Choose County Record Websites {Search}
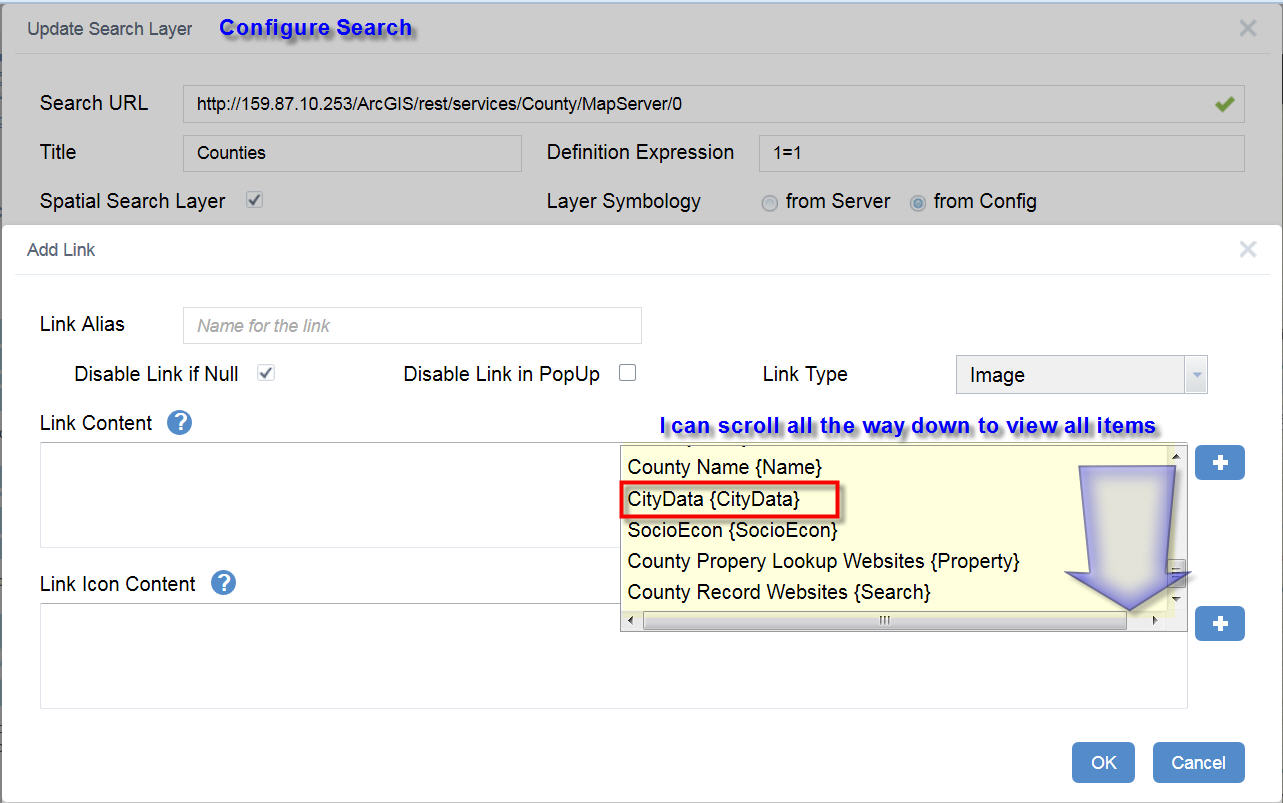1283x803 pixels. pyautogui.click(x=779, y=592)
